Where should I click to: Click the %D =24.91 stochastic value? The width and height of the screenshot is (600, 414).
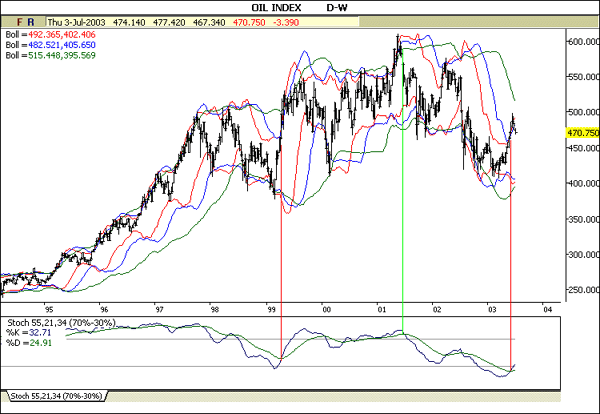pos(28,342)
